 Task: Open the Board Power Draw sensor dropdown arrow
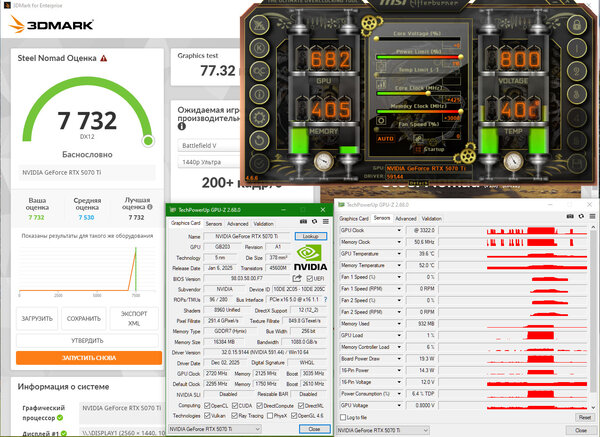point(399,359)
